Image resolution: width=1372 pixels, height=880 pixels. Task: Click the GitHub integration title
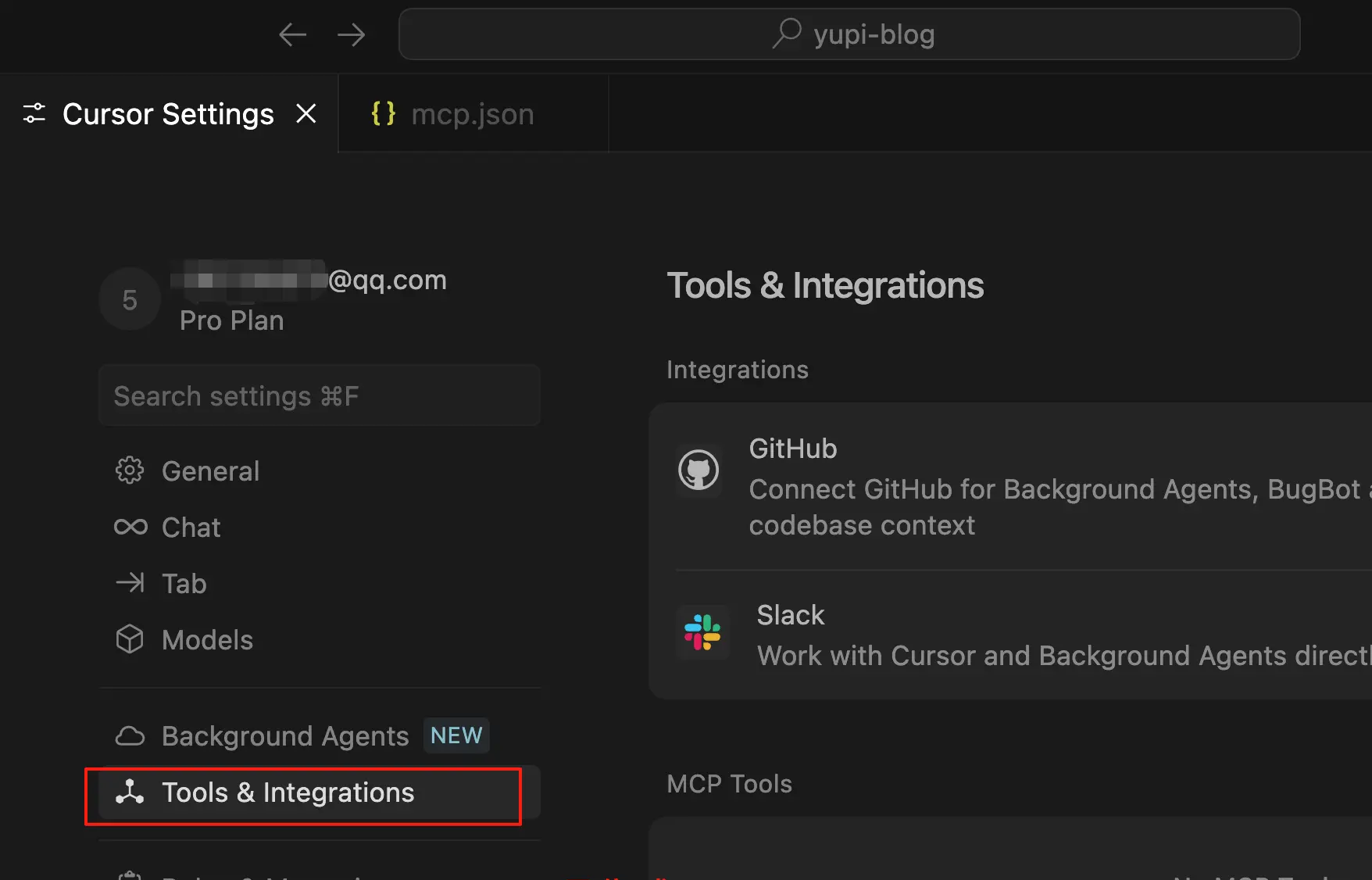pyautogui.click(x=792, y=449)
